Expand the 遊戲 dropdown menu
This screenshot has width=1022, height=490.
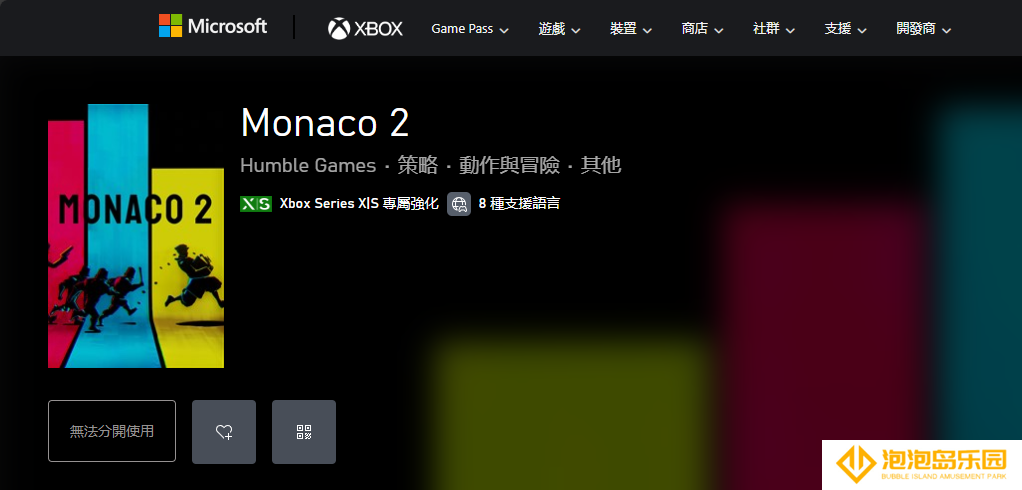click(x=559, y=29)
